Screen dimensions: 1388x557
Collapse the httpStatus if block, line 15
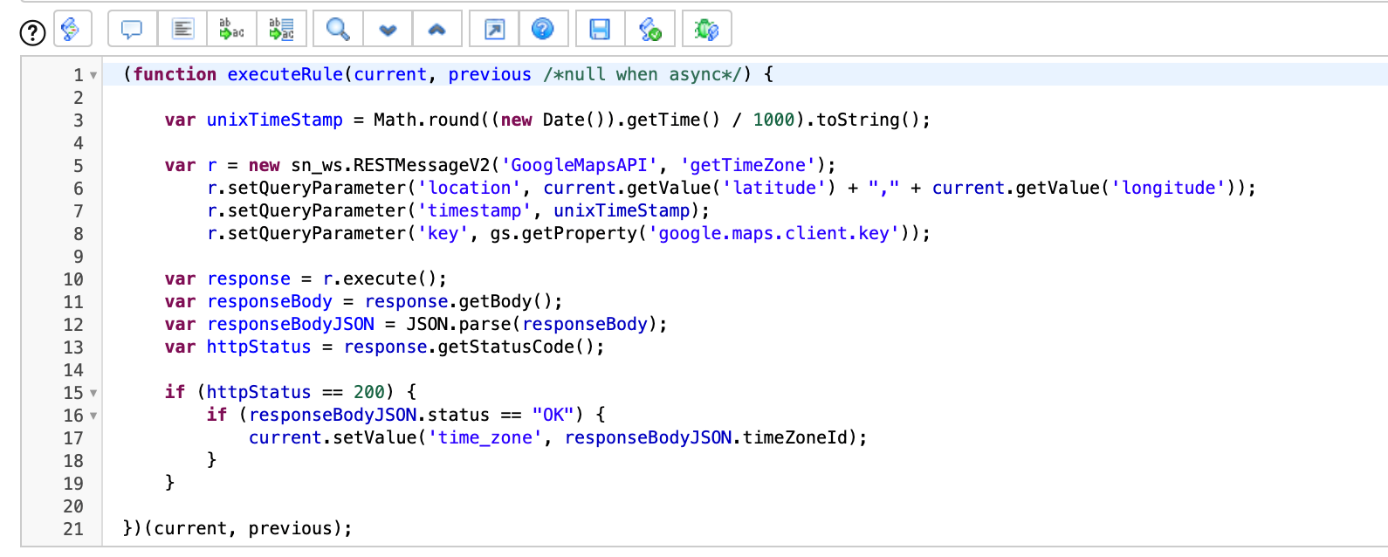click(x=93, y=393)
